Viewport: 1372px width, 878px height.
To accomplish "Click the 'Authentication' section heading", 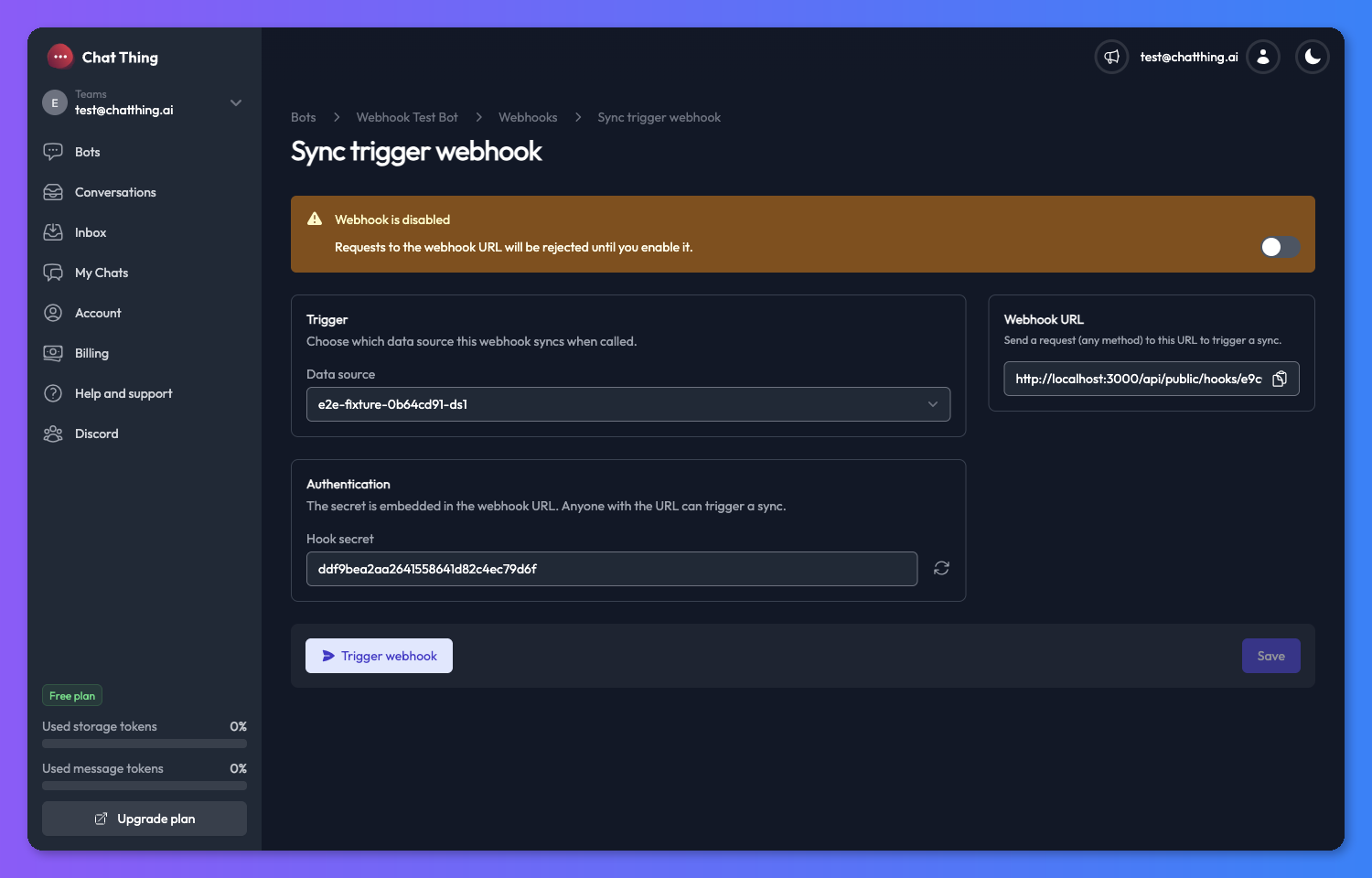I will pyautogui.click(x=348, y=484).
